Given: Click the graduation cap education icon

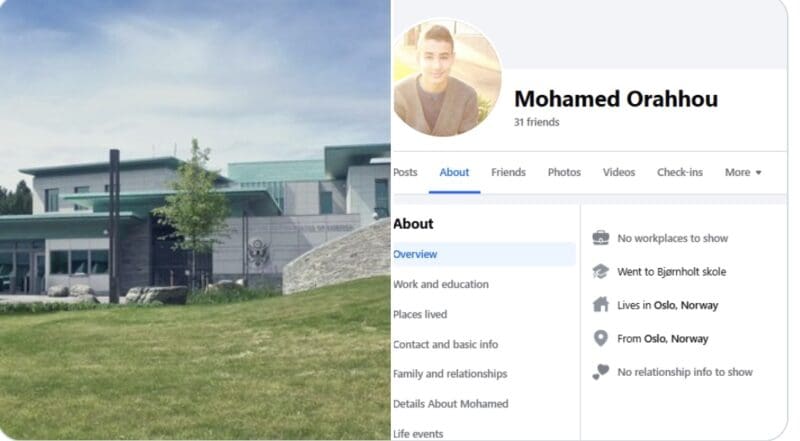Looking at the screenshot, I should pyautogui.click(x=601, y=272).
